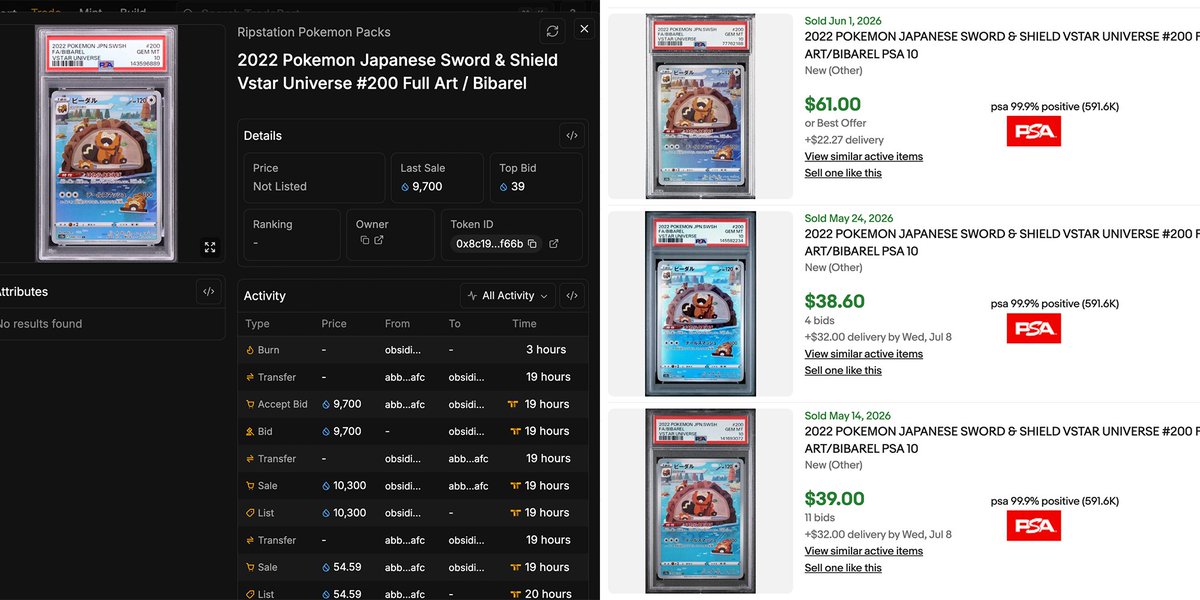Image resolution: width=1200 pixels, height=600 pixels.
Task: Click the marketplace logo in 54.59 Sale row
Action: click(515, 567)
